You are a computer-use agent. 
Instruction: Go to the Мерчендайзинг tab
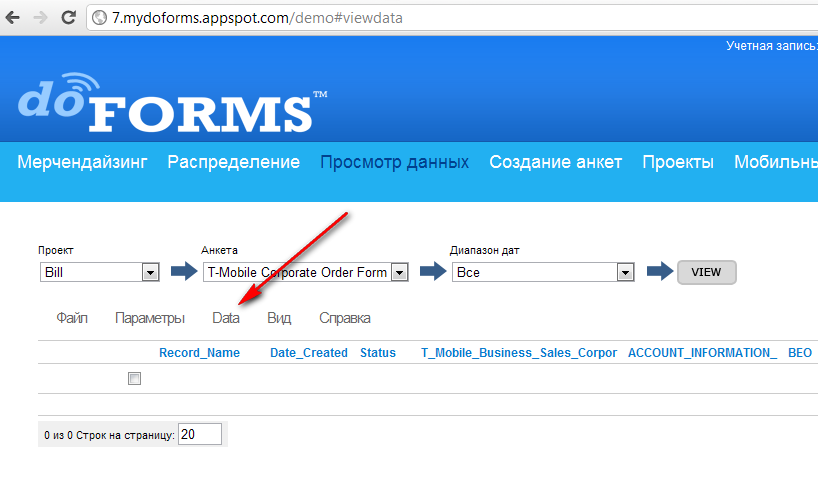82,162
